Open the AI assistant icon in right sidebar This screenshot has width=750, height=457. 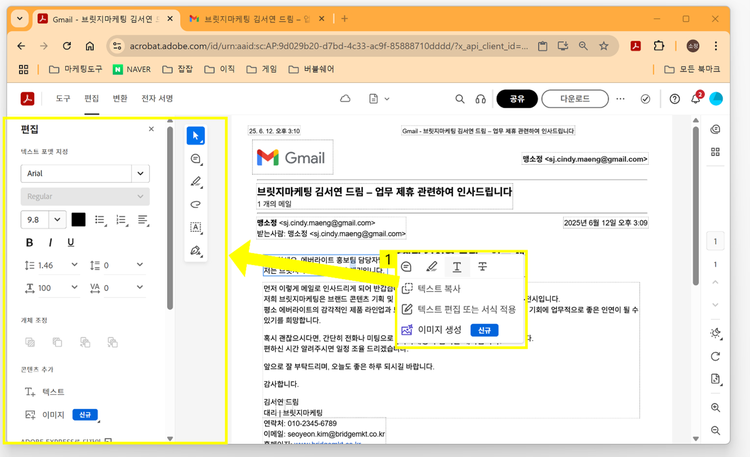715,129
